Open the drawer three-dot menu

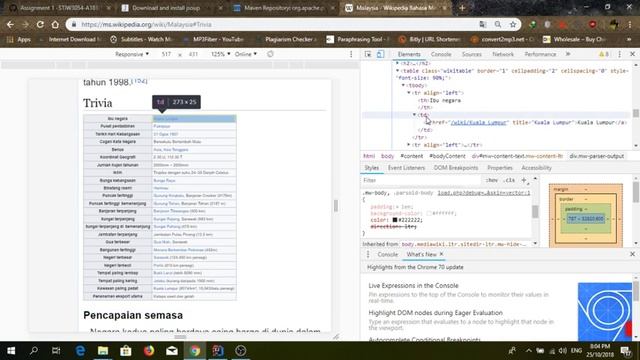tap(368, 254)
